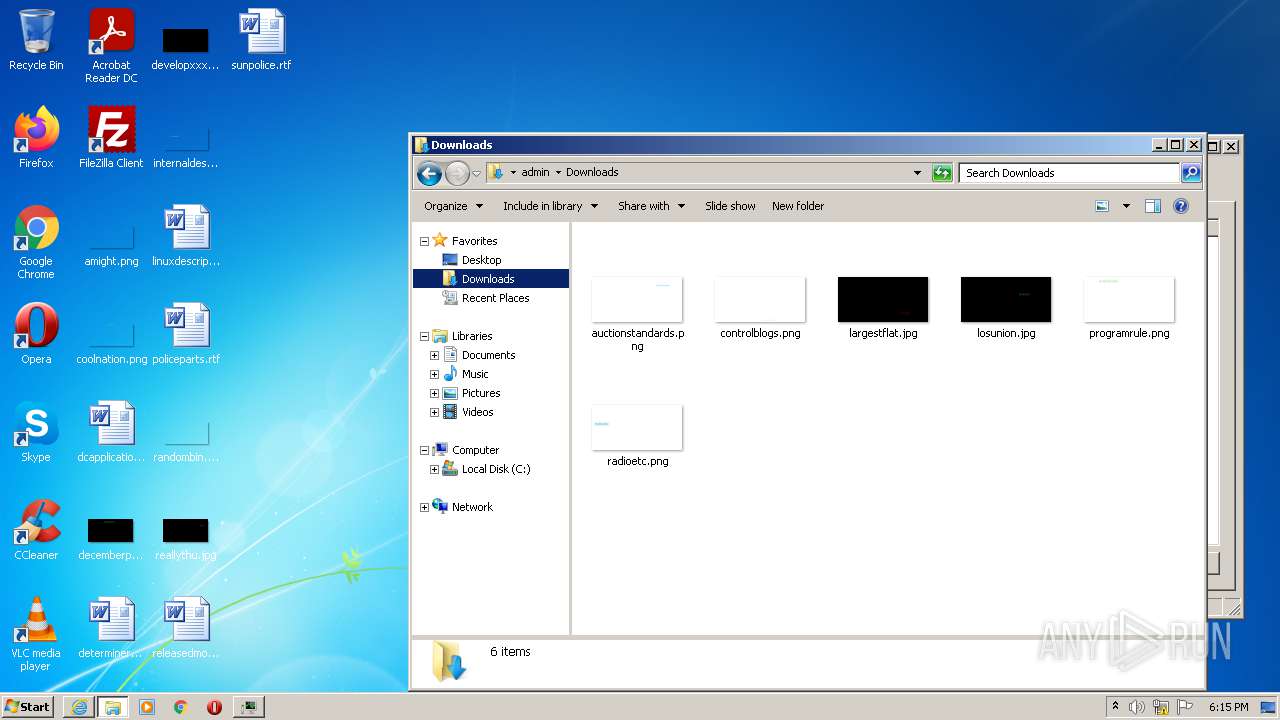Expand the Documents library node
The image size is (1280, 720).
tap(434, 355)
